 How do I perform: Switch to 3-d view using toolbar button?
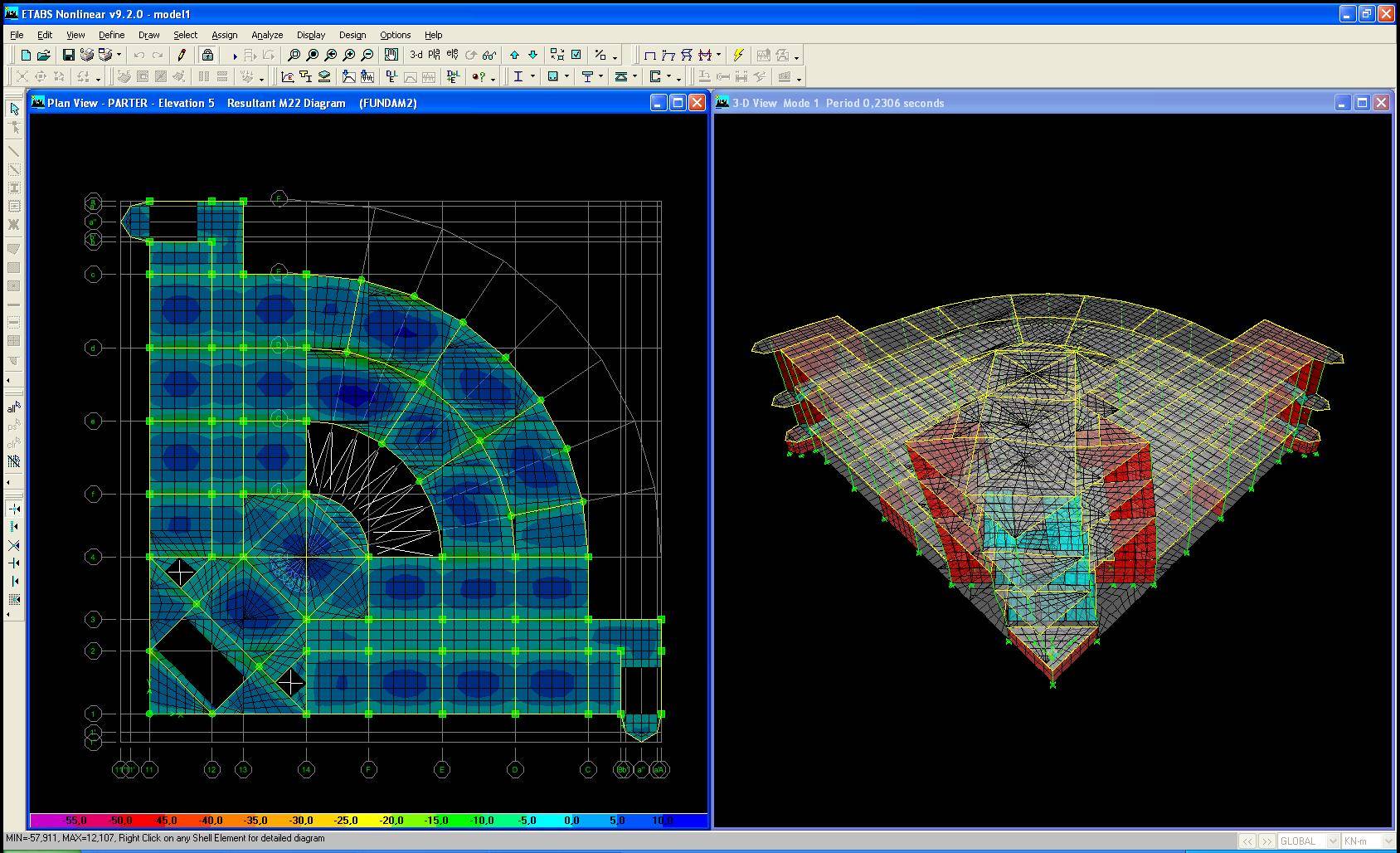pyautogui.click(x=416, y=56)
